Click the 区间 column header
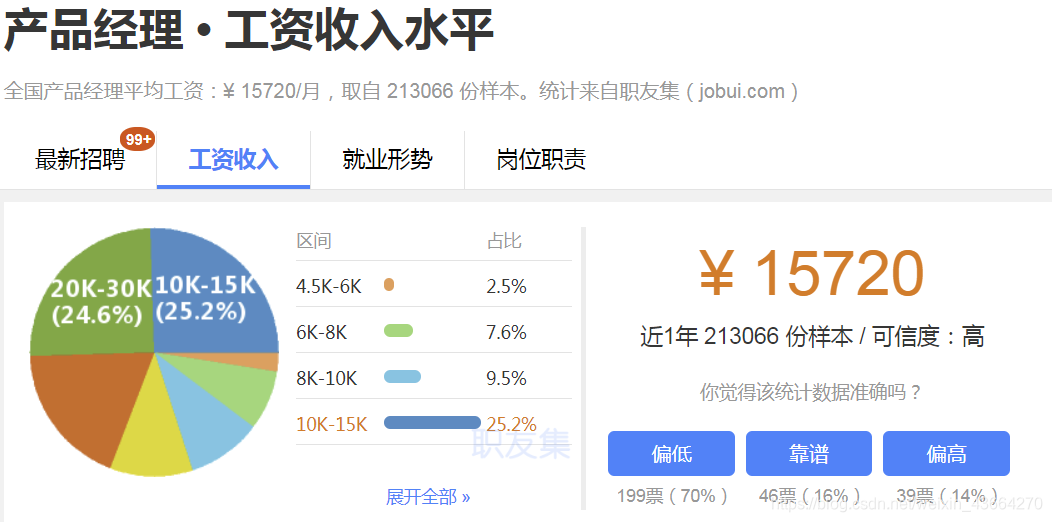 point(314,241)
